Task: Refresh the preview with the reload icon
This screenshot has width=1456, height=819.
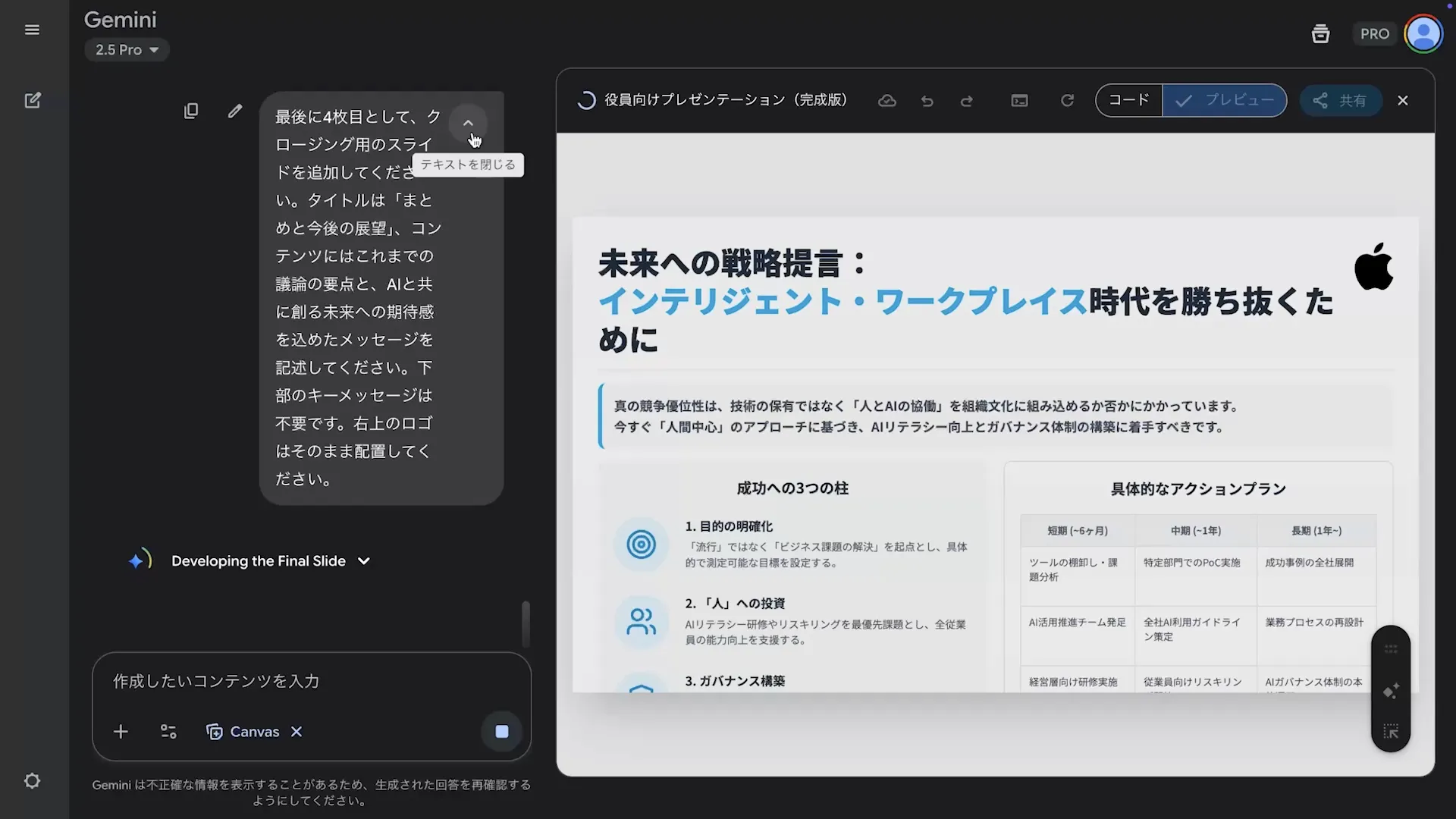Action: (x=1067, y=100)
